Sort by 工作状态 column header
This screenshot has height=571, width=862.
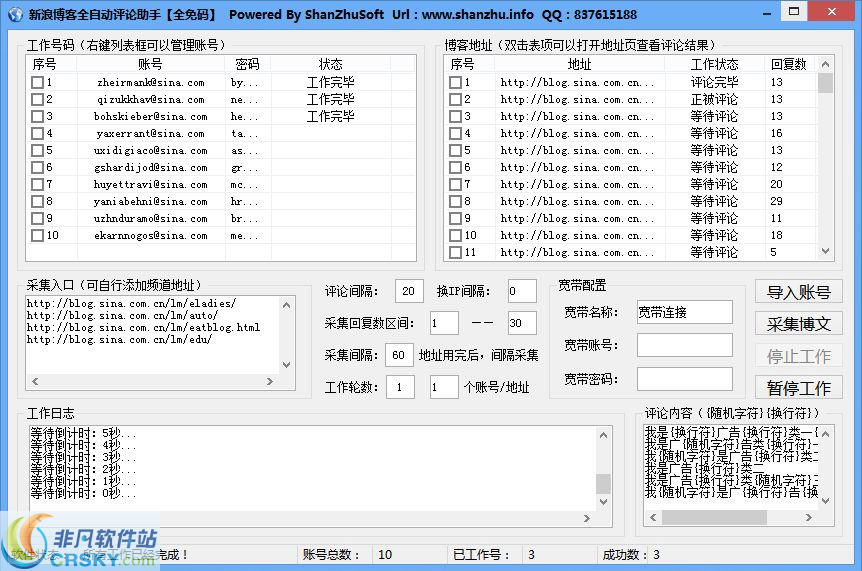pyautogui.click(x=714, y=64)
